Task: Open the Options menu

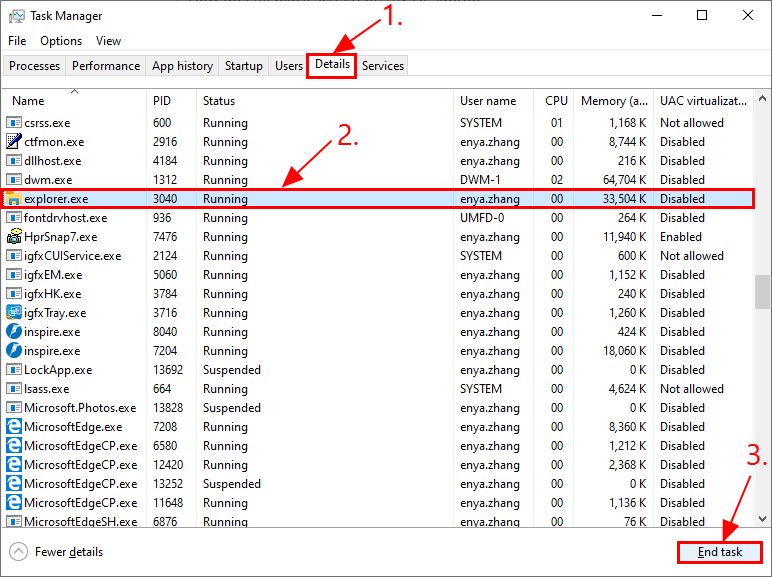Action: [61, 41]
